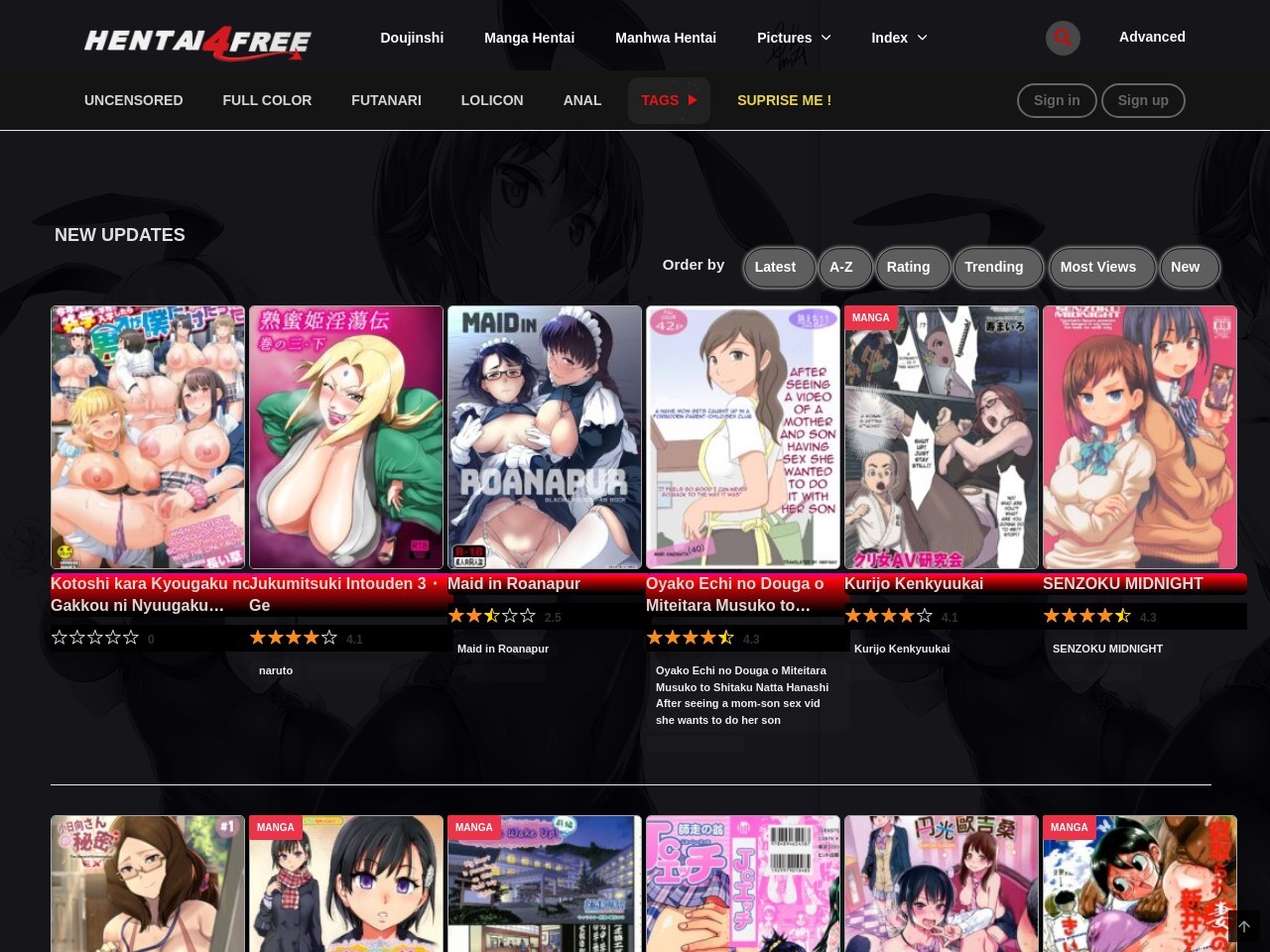The width and height of the screenshot is (1270, 952).
Task: Click the chevron next to Index
Action: pos(923,38)
